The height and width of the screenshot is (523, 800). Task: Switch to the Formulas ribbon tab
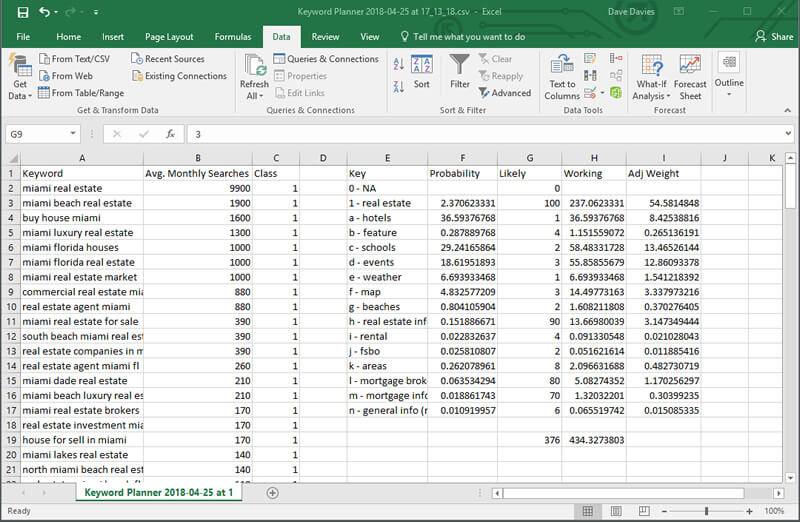232,37
